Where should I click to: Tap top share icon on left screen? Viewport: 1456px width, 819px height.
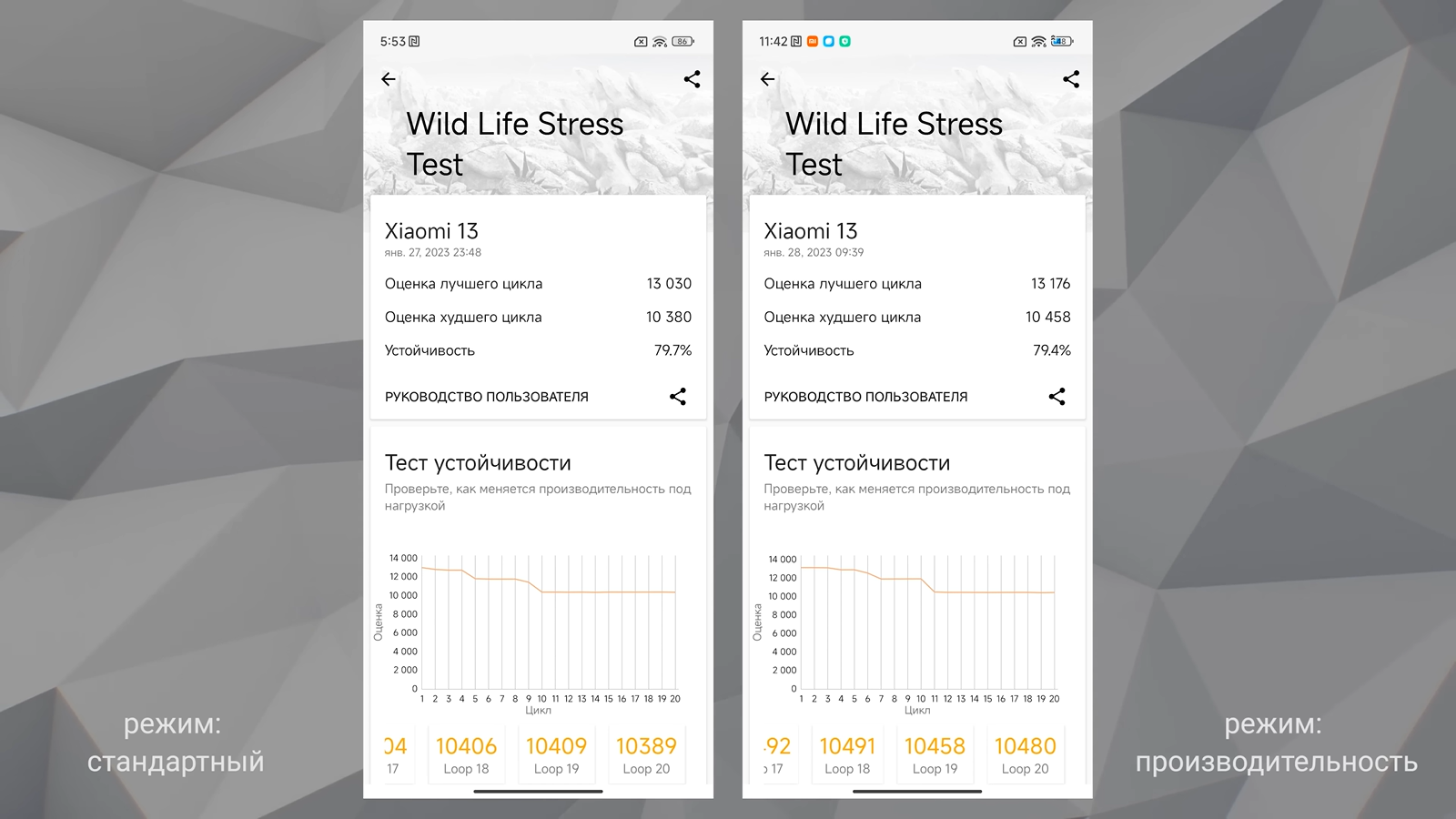(x=692, y=79)
